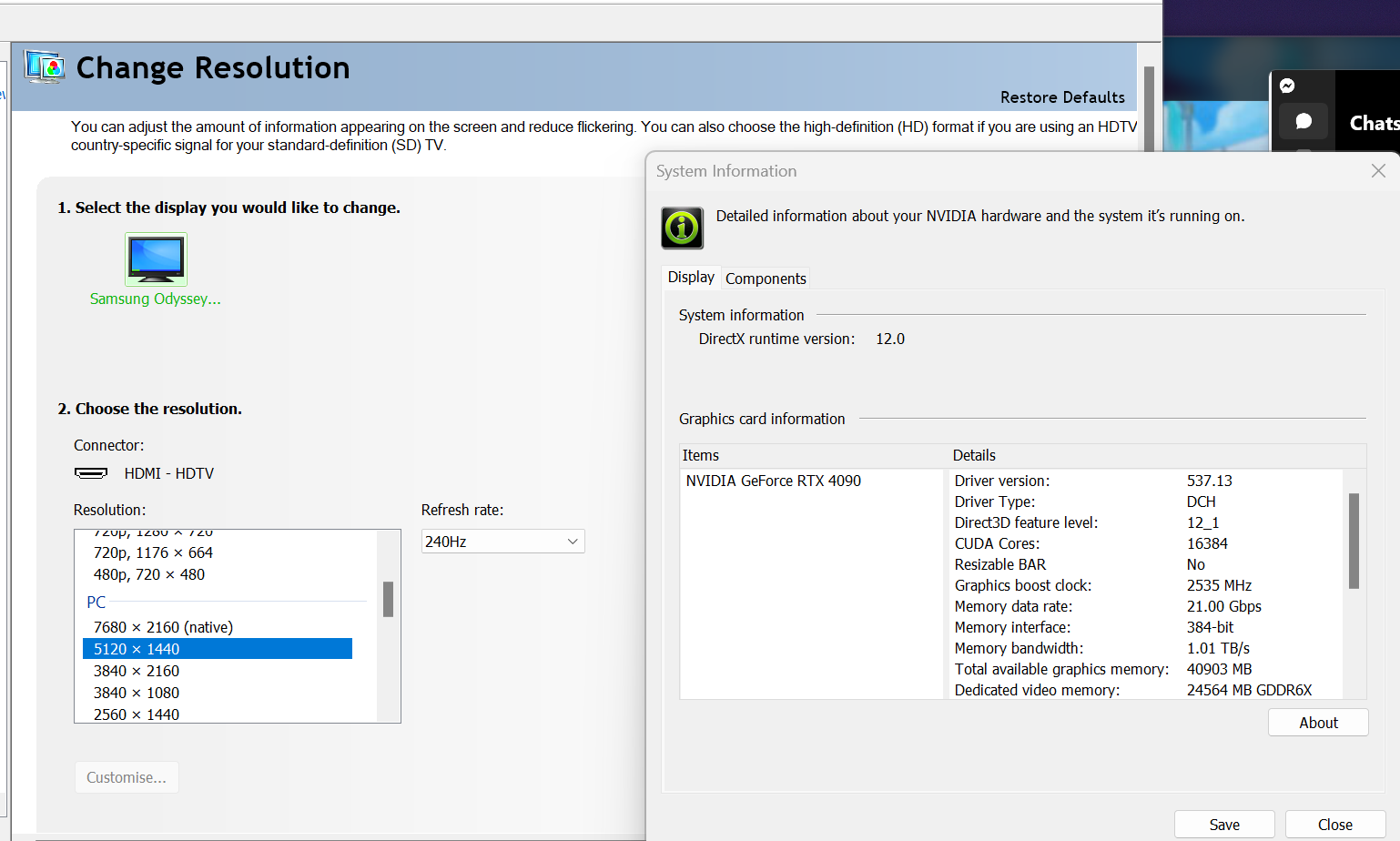1400x841 pixels.
Task: Select the Samsung Odyssey display icon
Action: point(156,259)
